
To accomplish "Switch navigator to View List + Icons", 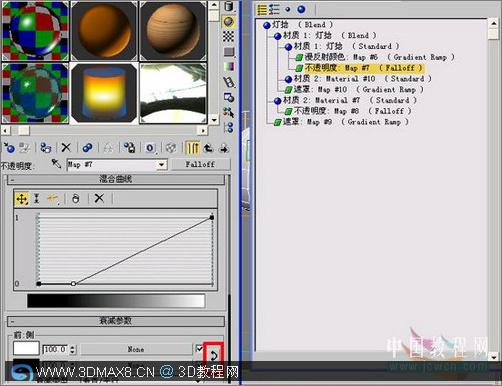I will 274,9.
